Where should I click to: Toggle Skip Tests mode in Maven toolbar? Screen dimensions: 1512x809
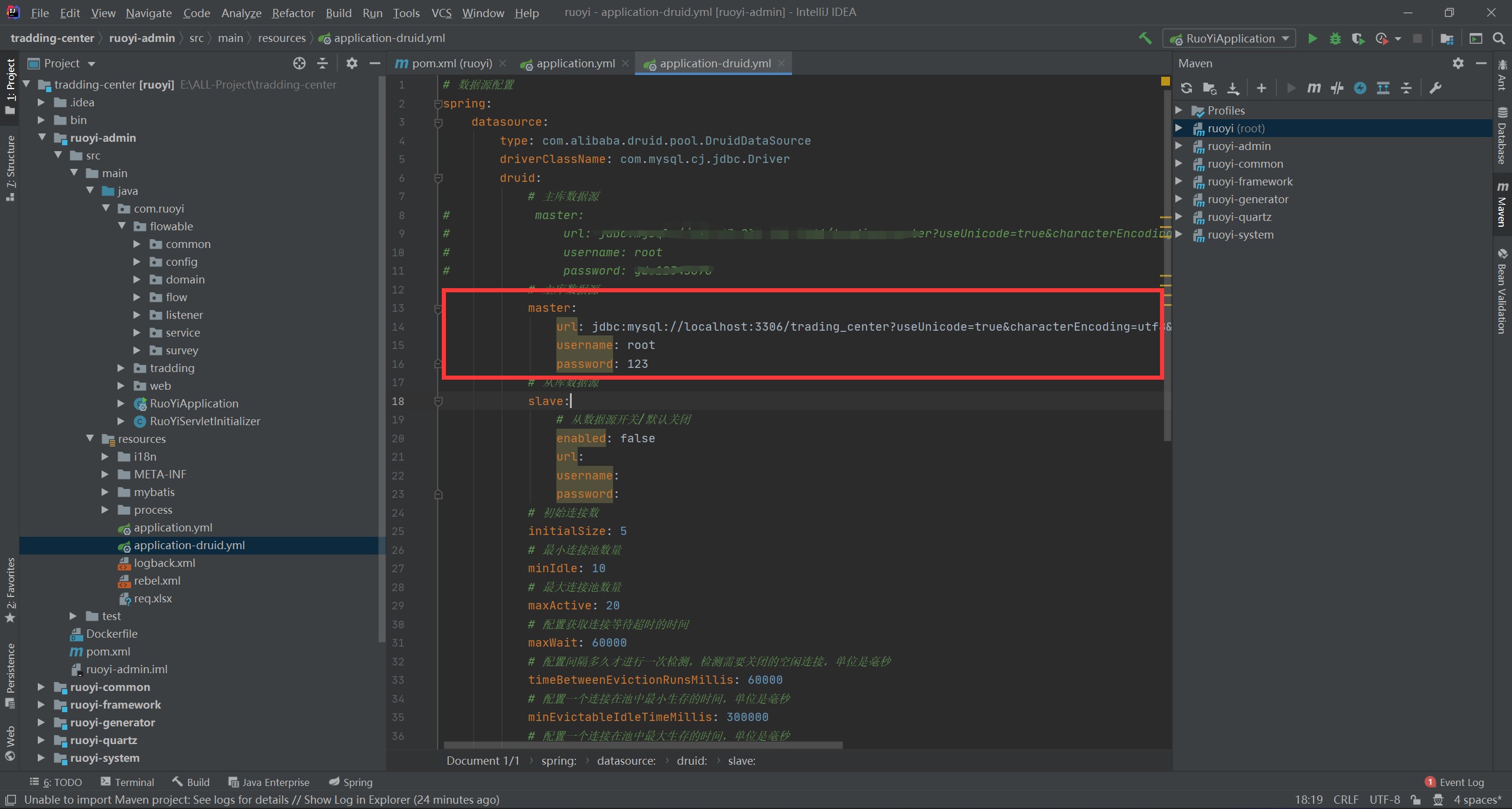[1360, 88]
